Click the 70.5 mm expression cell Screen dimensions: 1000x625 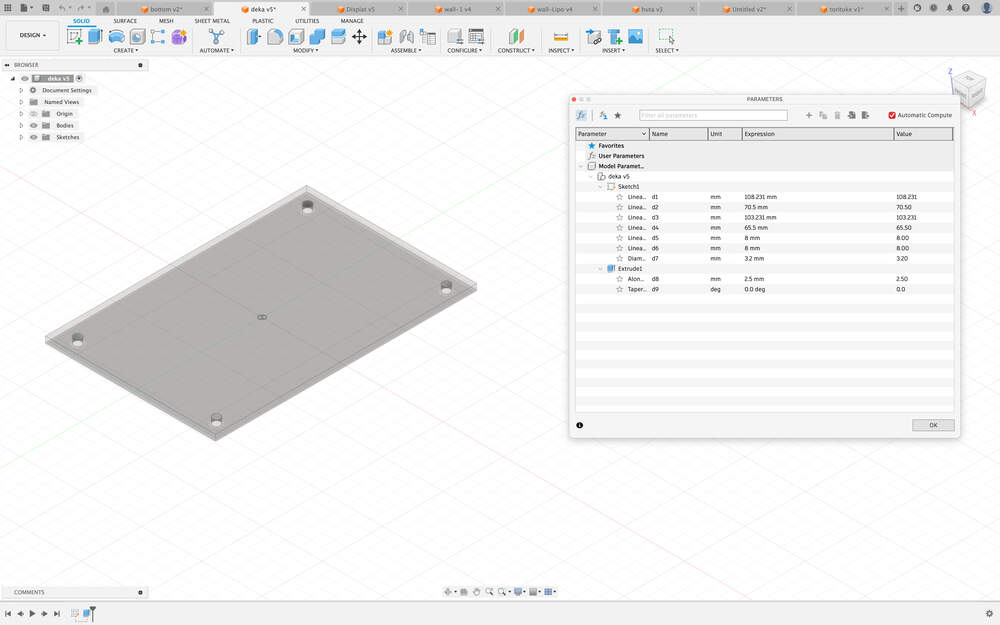click(x=818, y=207)
